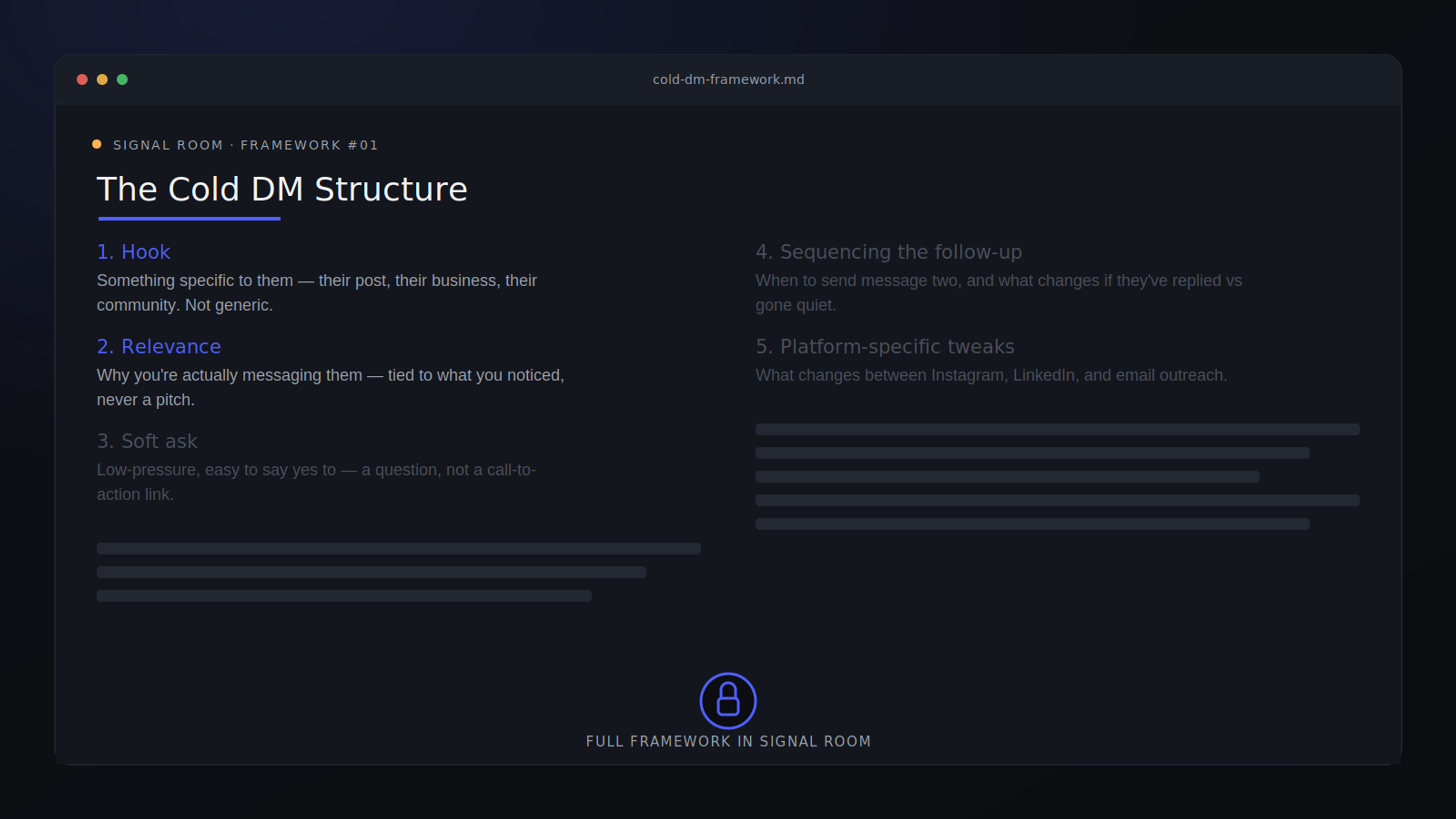The width and height of the screenshot is (1456, 819).
Task: Click the orange dot beside SIGNAL ROOM
Action: (97, 144)
